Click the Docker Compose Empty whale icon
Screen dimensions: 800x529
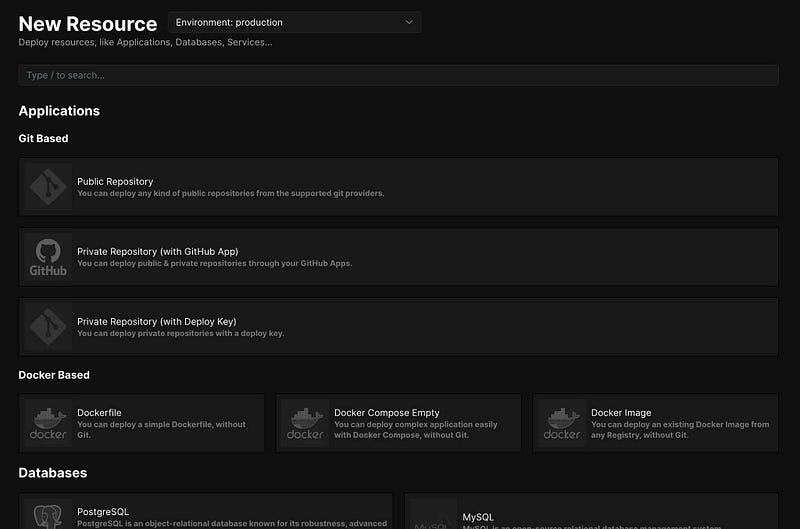click(305, 423)
